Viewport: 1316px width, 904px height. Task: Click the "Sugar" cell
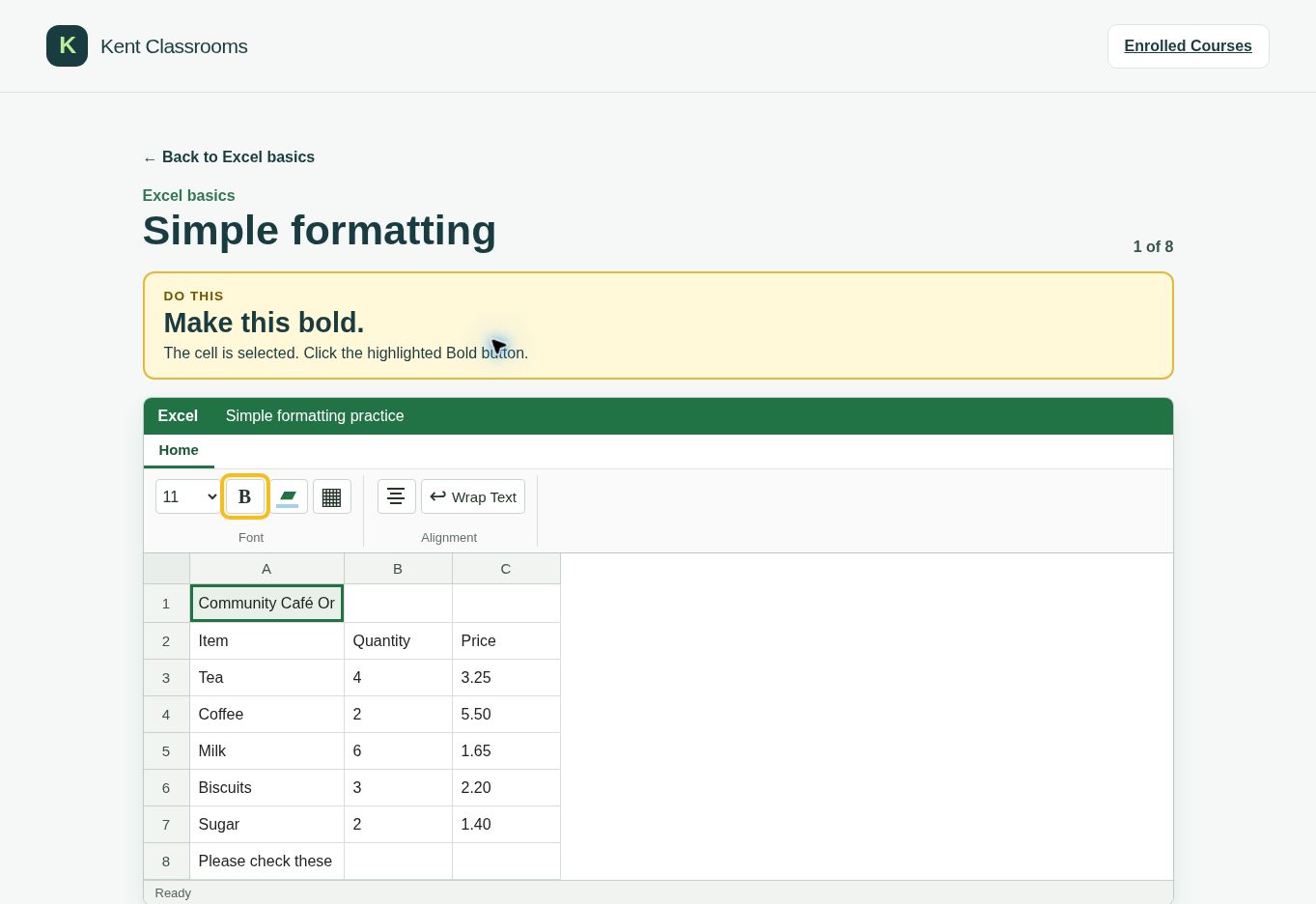coord(266,825)
